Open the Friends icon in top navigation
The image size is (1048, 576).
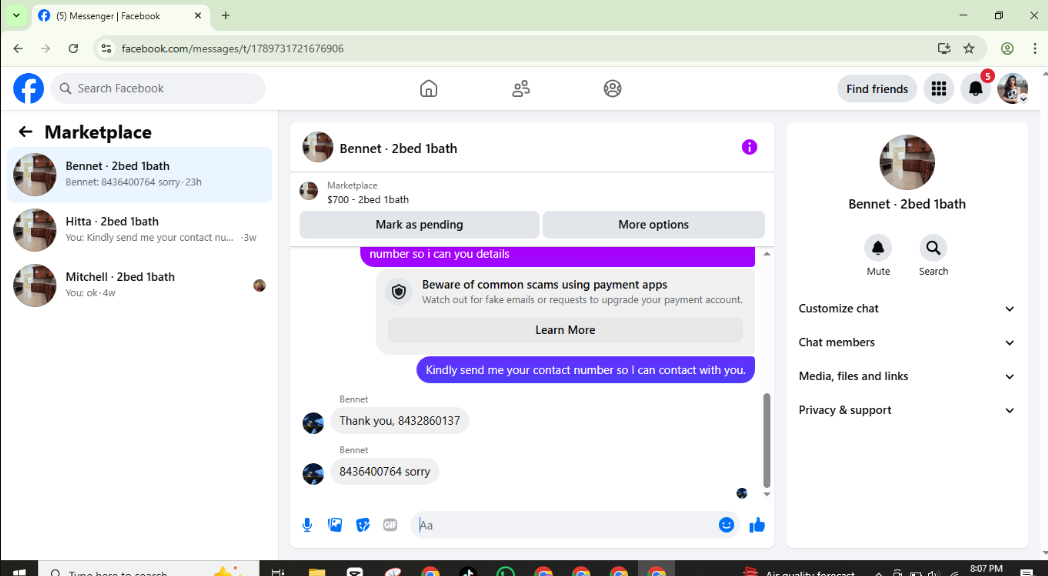521,88
